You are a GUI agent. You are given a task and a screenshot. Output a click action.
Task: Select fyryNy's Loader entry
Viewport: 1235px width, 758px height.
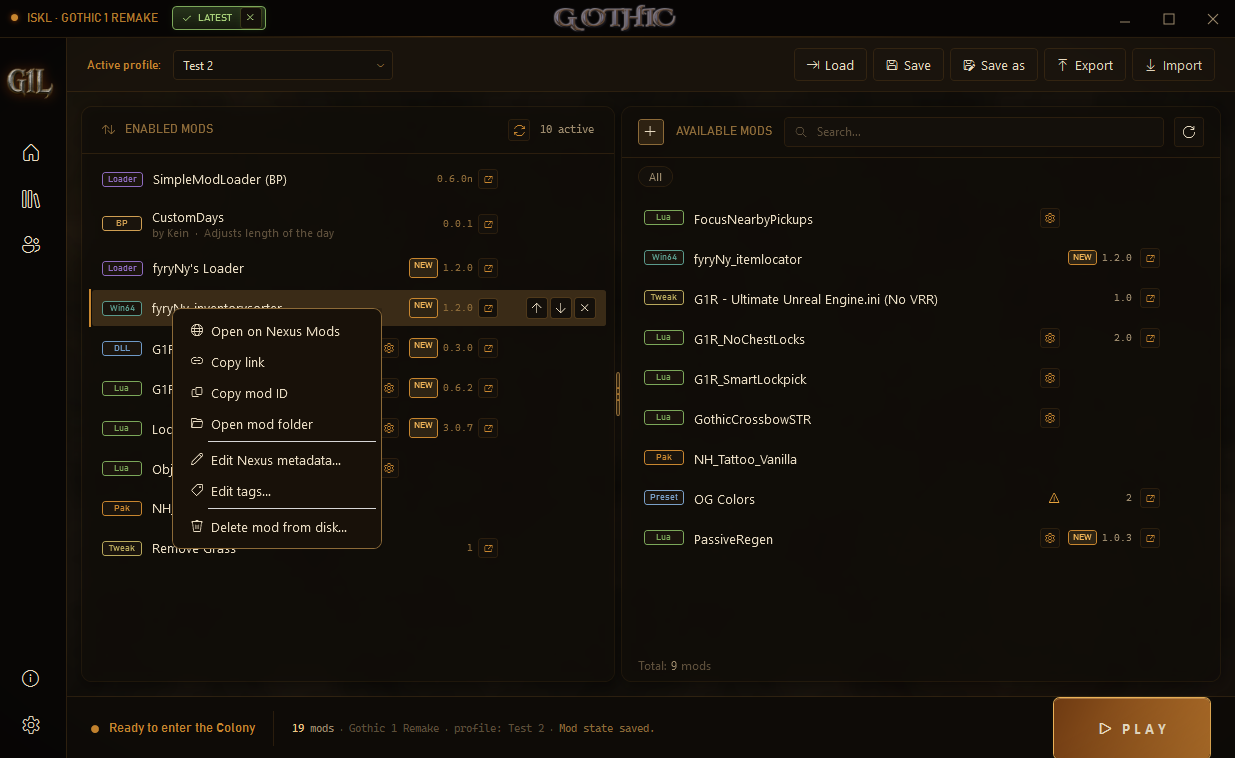pos(348,268)
